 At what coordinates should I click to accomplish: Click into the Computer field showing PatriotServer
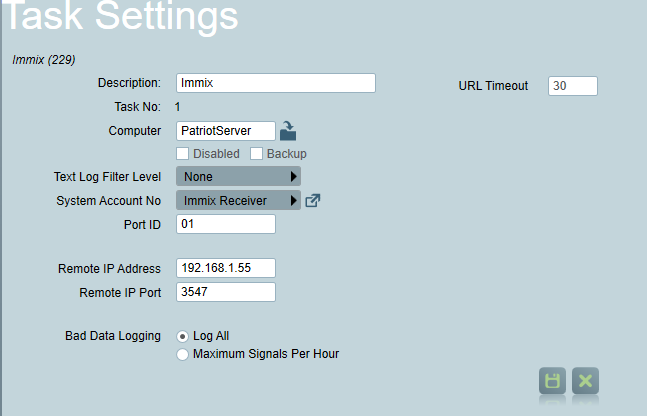pyautogui.click(x=226, y=131)
